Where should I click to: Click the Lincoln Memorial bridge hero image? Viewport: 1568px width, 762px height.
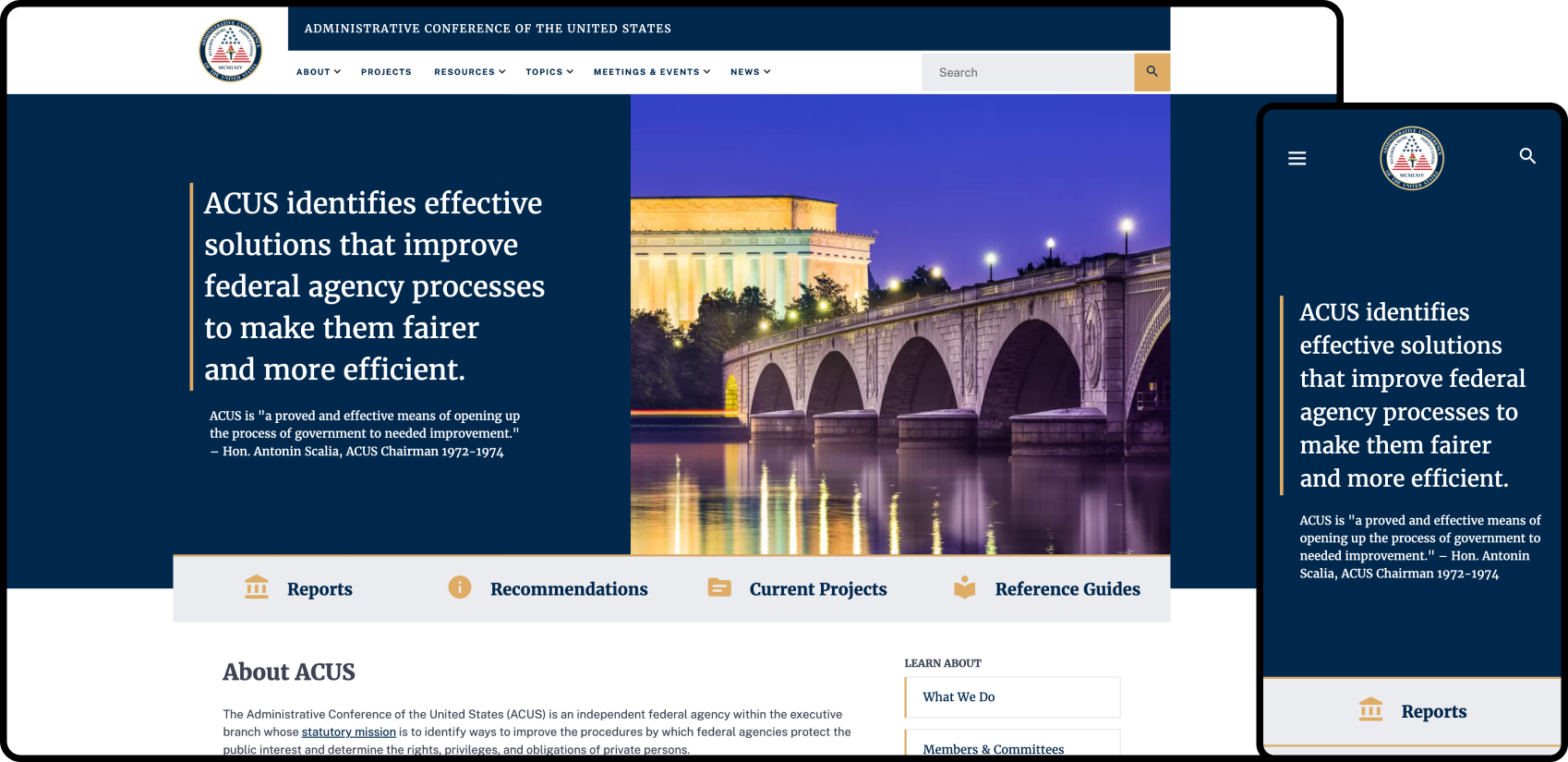900,324
